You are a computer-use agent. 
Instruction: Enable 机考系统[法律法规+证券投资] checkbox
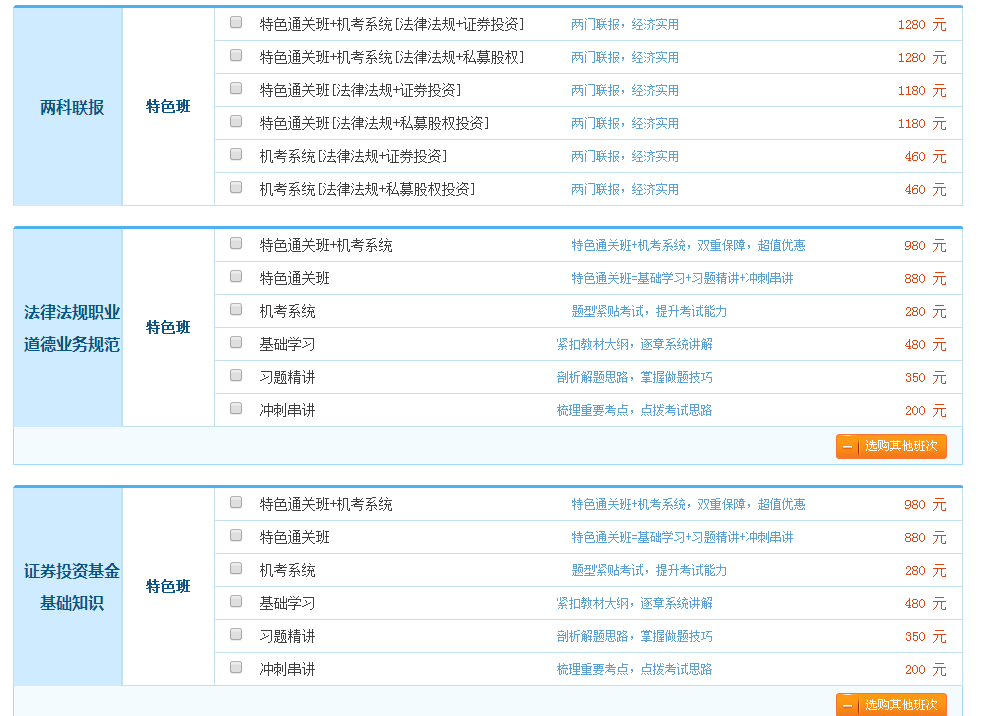236,155
